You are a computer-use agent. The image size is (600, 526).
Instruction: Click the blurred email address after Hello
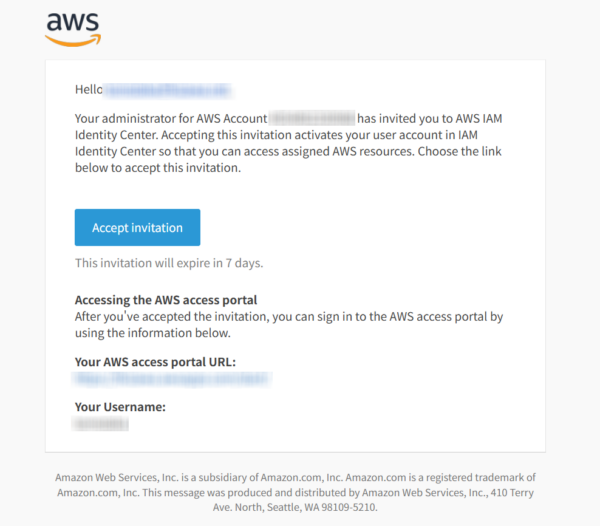[168, 90]
